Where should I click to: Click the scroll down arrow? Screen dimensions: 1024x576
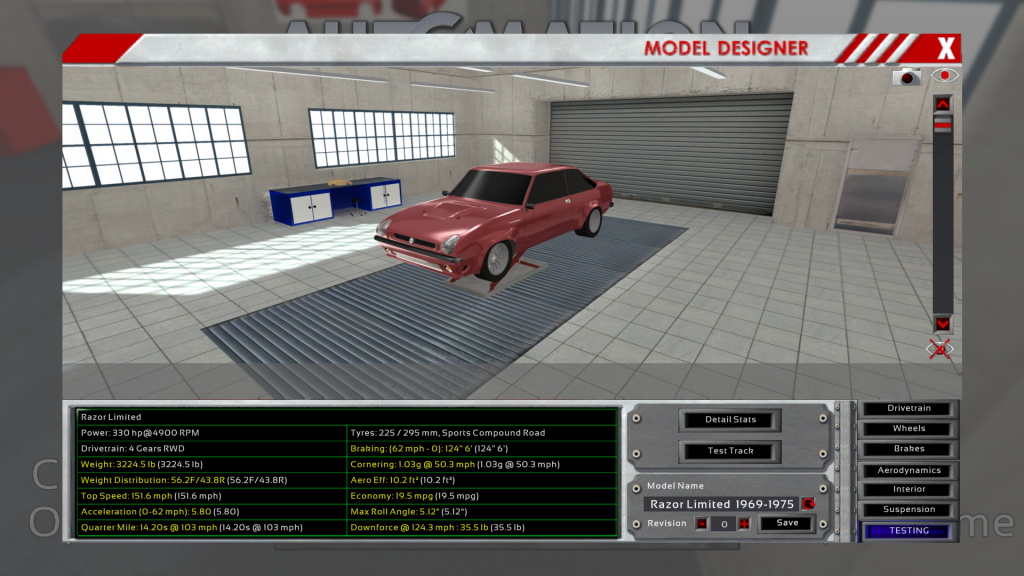pyautogui.click(x=942, y=324)
